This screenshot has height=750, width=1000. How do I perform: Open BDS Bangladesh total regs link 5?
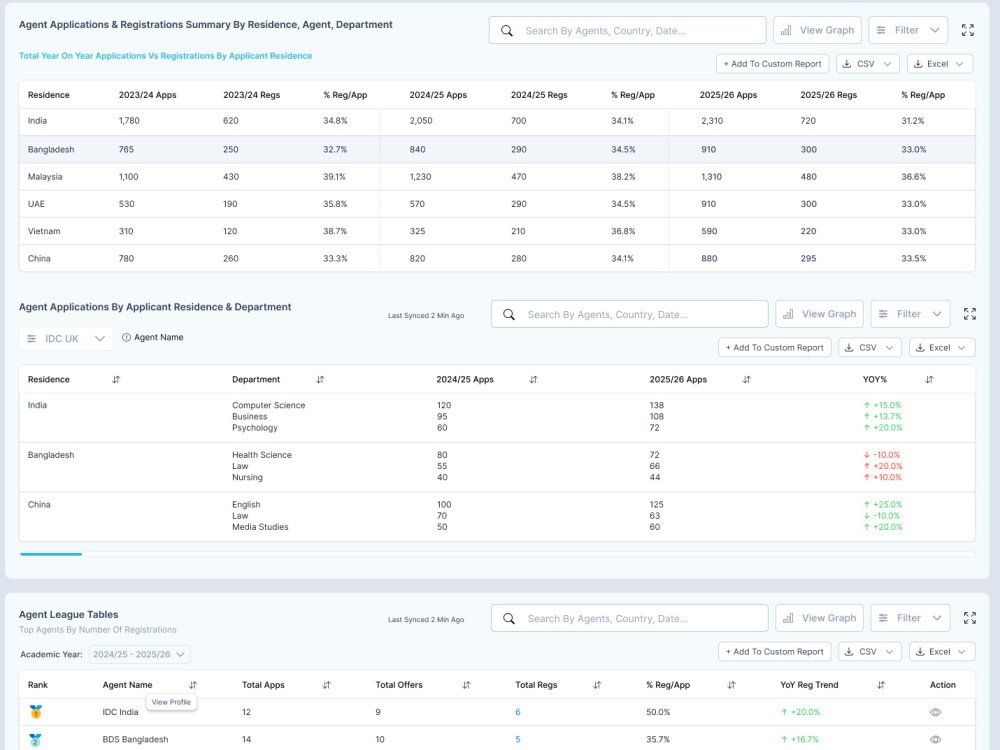coord(518,740)
